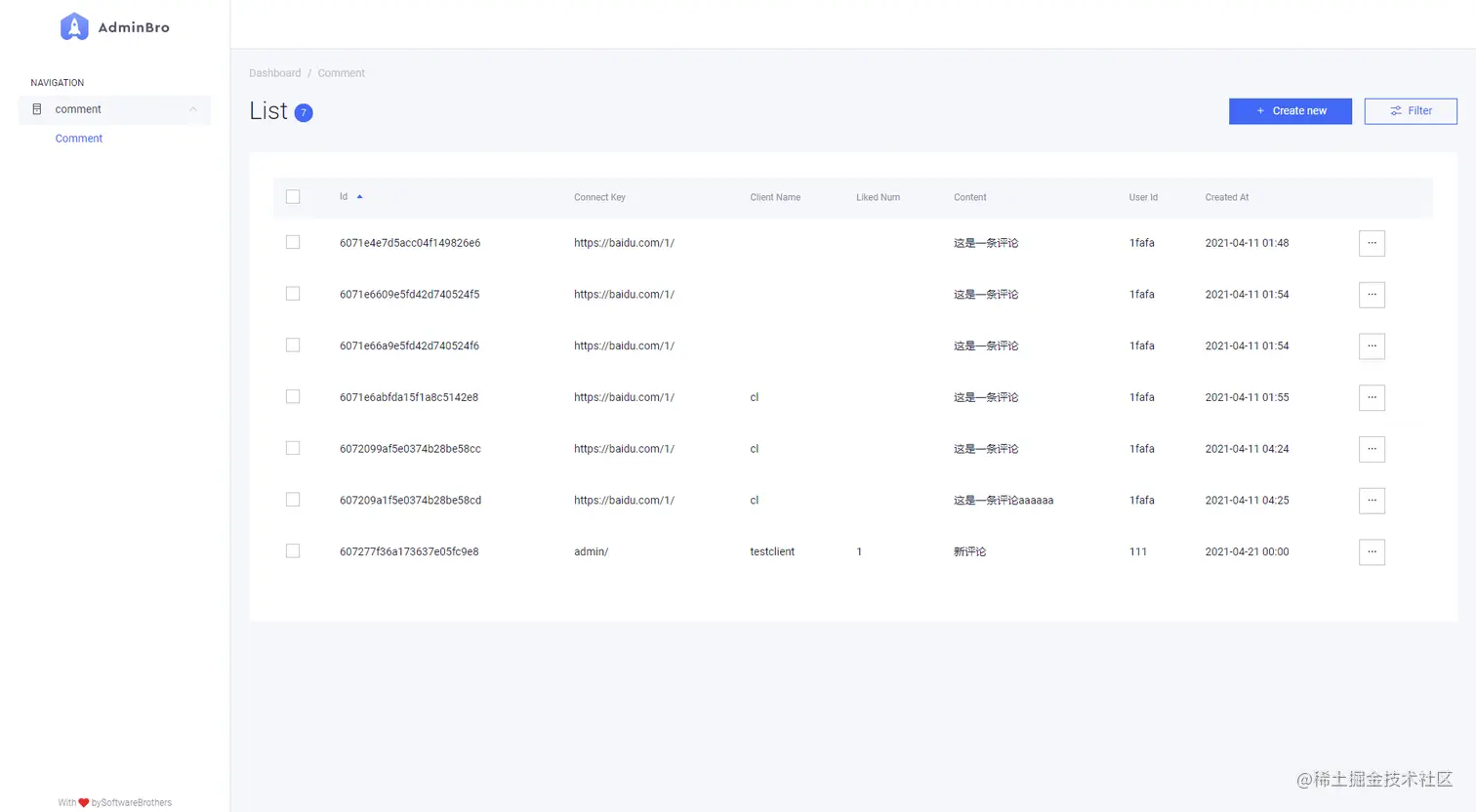Go to Dashboard breadcrumb
The image size is (1476, 812).
click(275, 73)
